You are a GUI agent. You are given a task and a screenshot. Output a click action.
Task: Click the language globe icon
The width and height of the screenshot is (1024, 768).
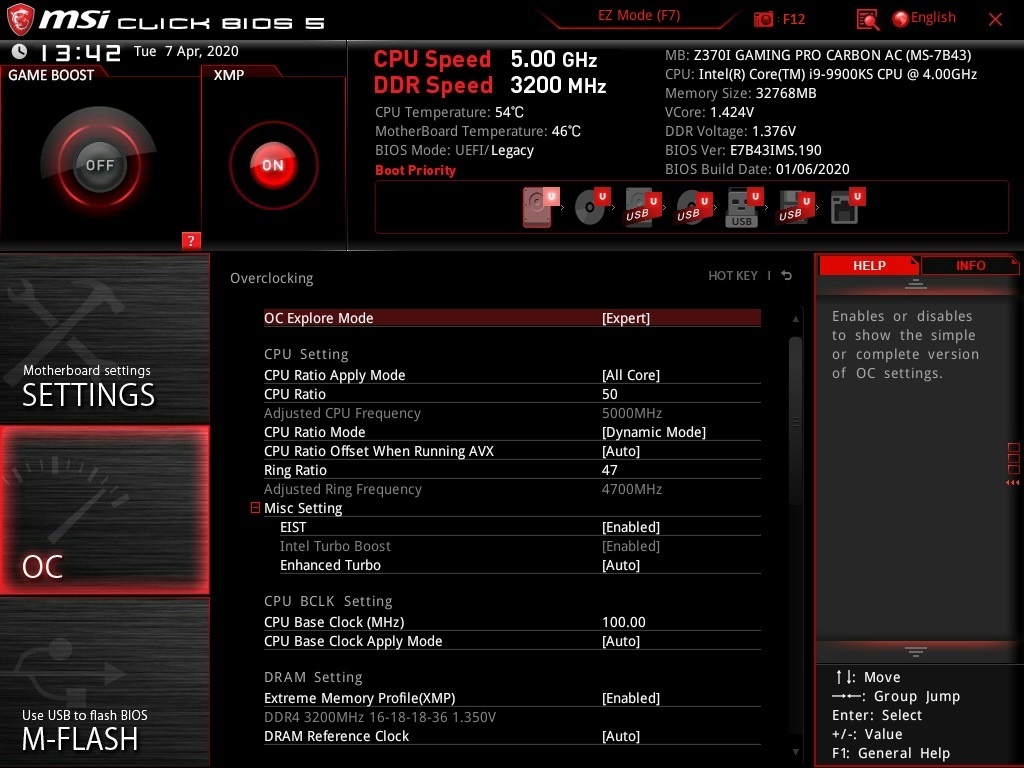[x=901, y=19]
